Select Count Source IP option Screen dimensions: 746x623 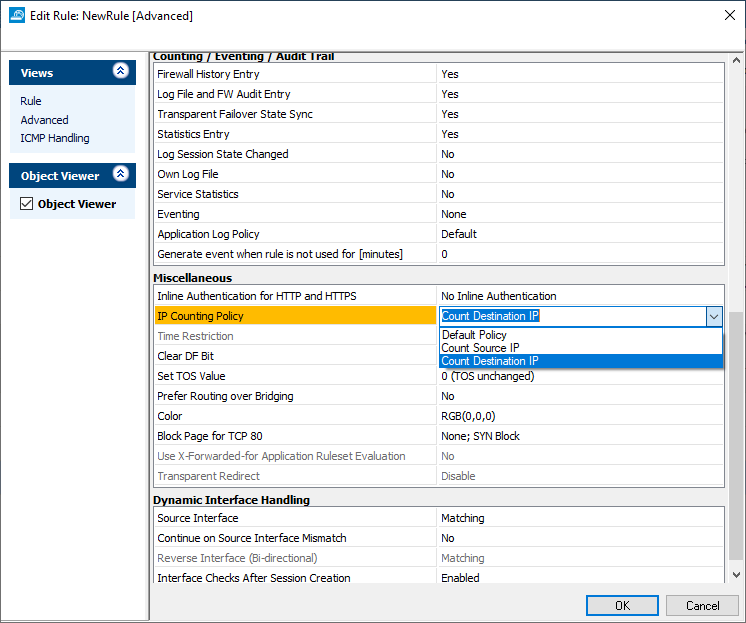click(x=580, y=348)
